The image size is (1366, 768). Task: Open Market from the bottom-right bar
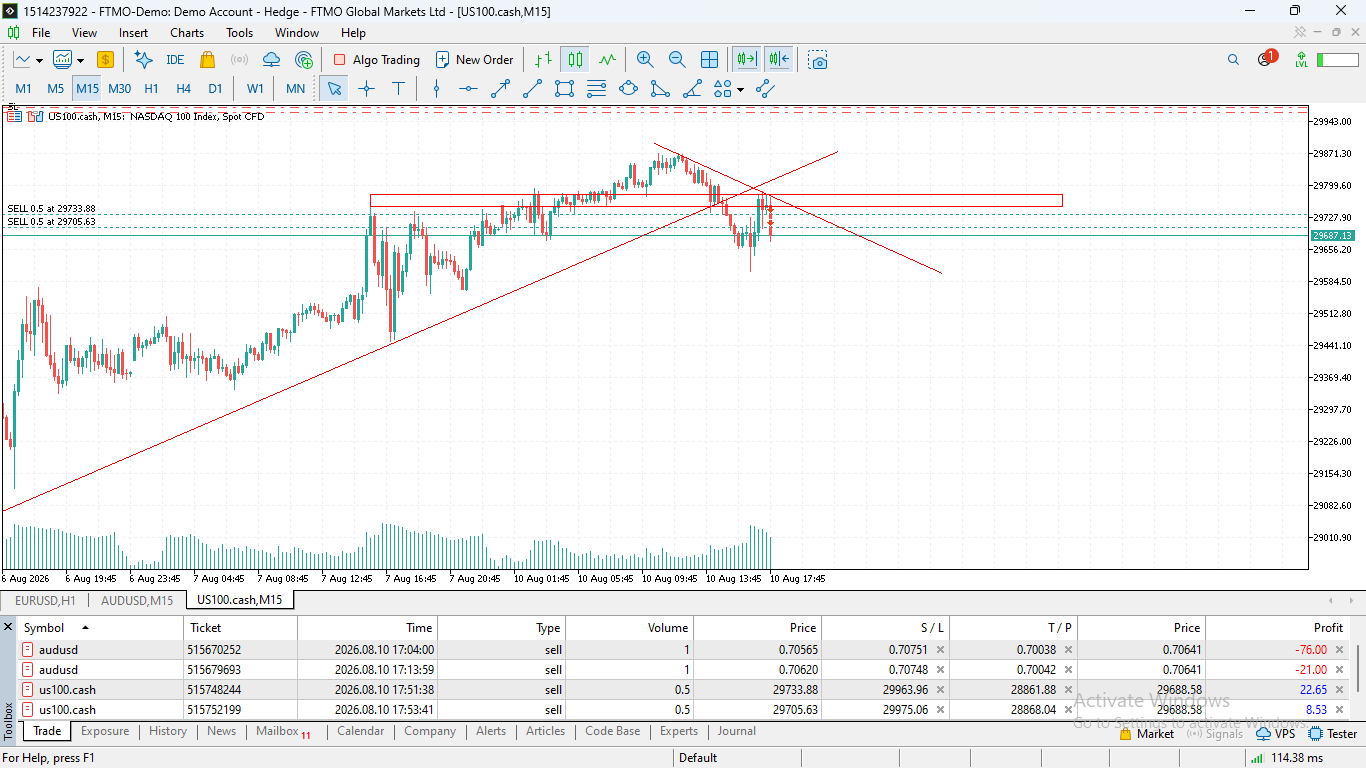pyautogui.click(x=1146, y=734)
